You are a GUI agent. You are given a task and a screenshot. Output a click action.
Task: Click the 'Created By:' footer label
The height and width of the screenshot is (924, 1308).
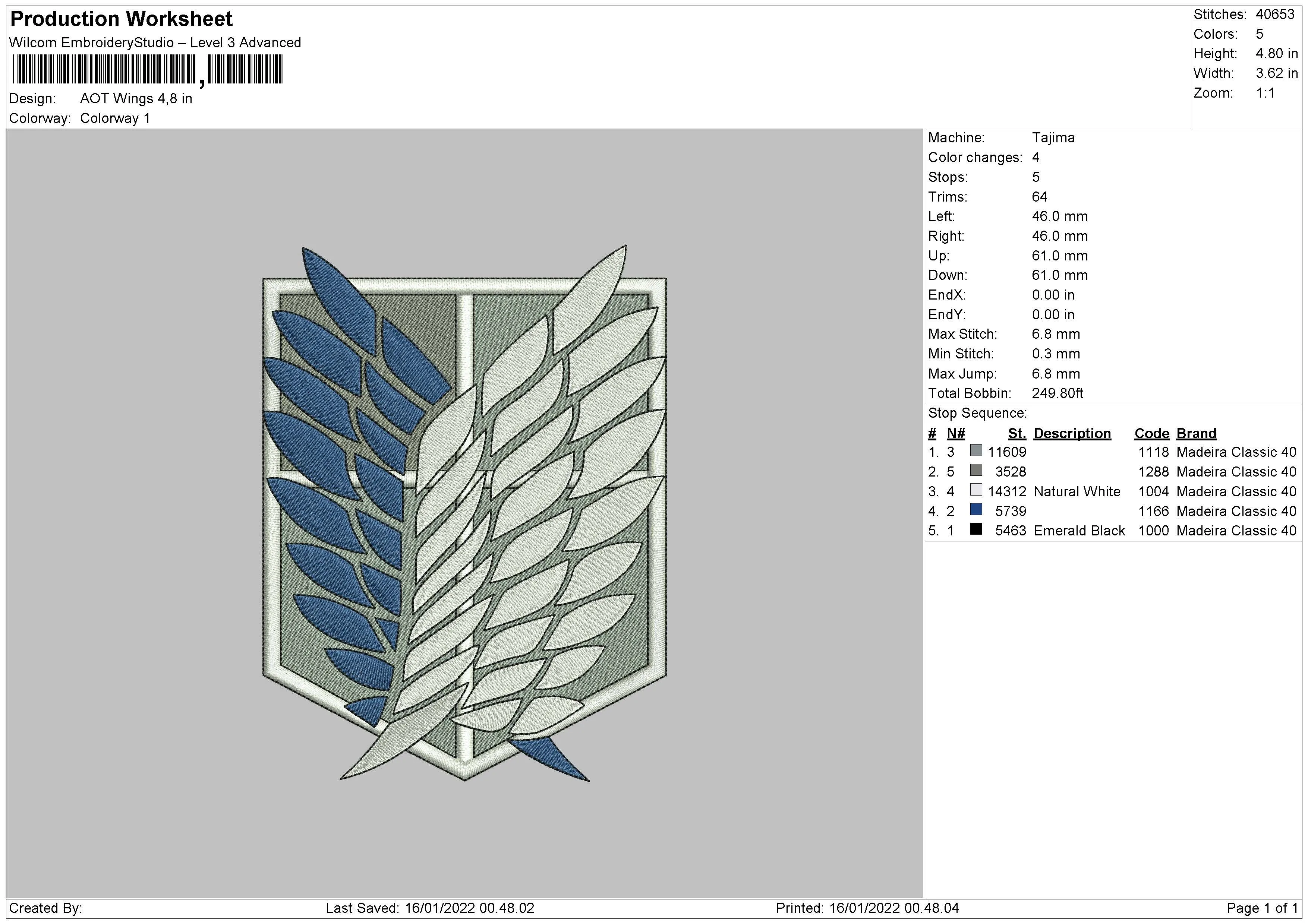45,908
